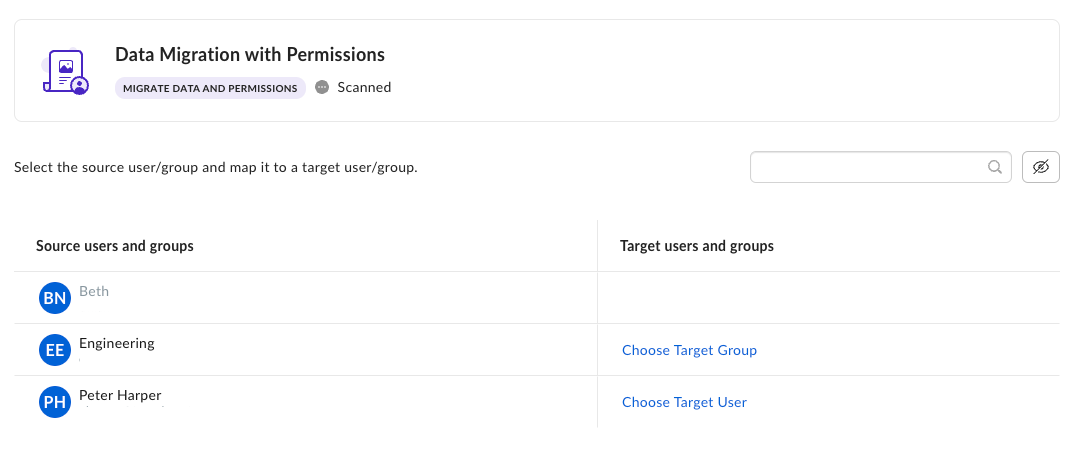Click the Scanned status dot icon
The image size is (1089, 464).
[322, 87]
